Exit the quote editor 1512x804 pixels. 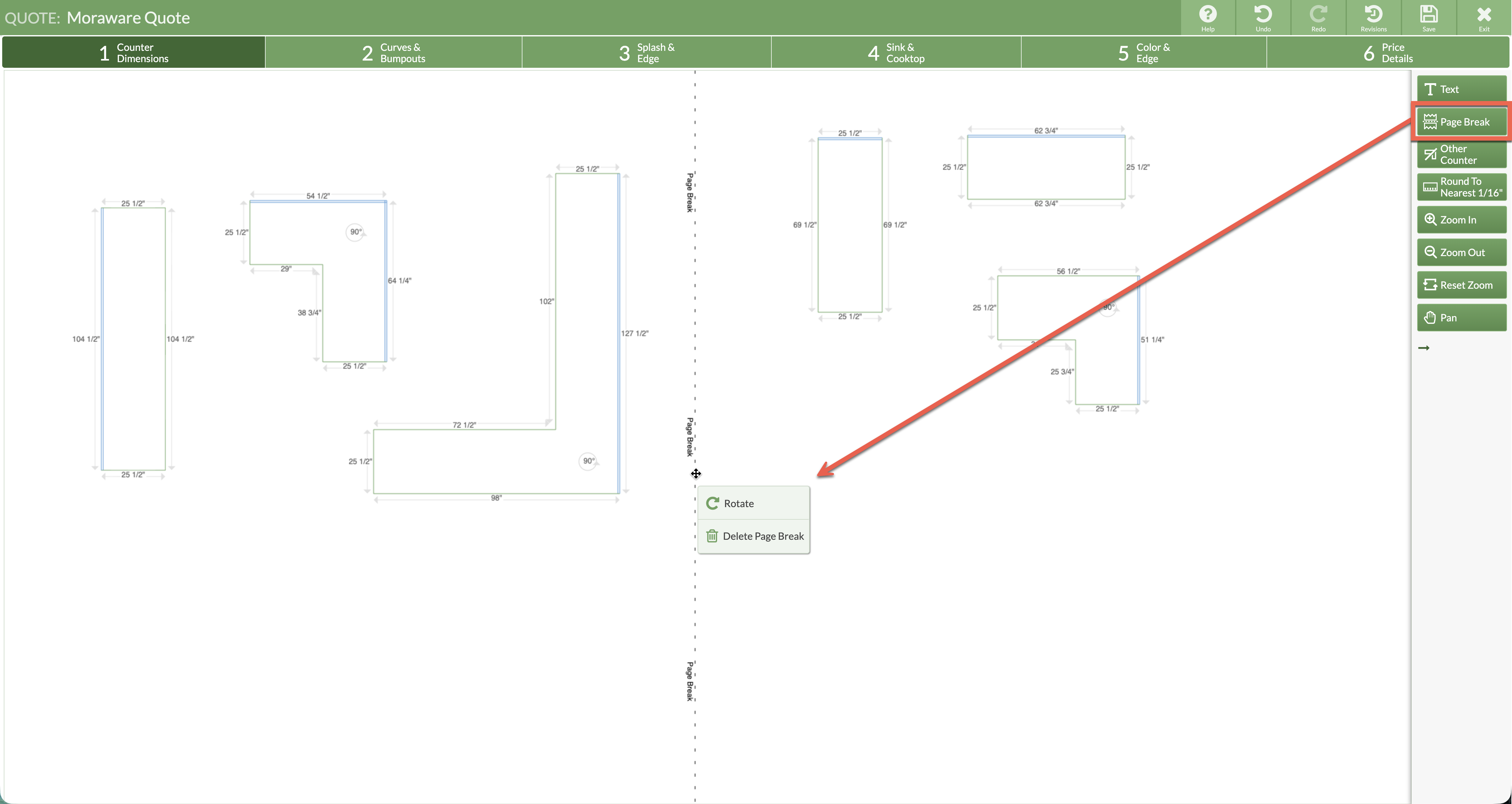[x=1483, y=18]
